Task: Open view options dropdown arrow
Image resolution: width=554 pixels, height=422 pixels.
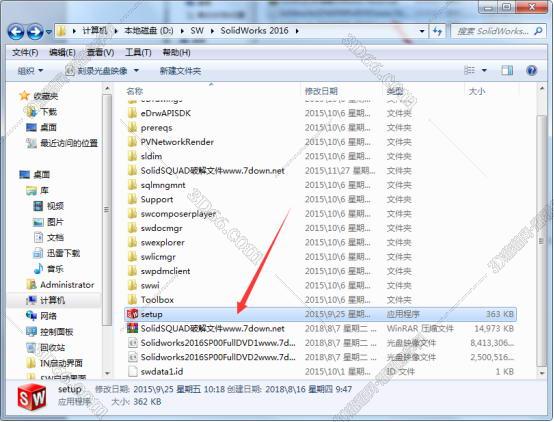Action: 484,71
